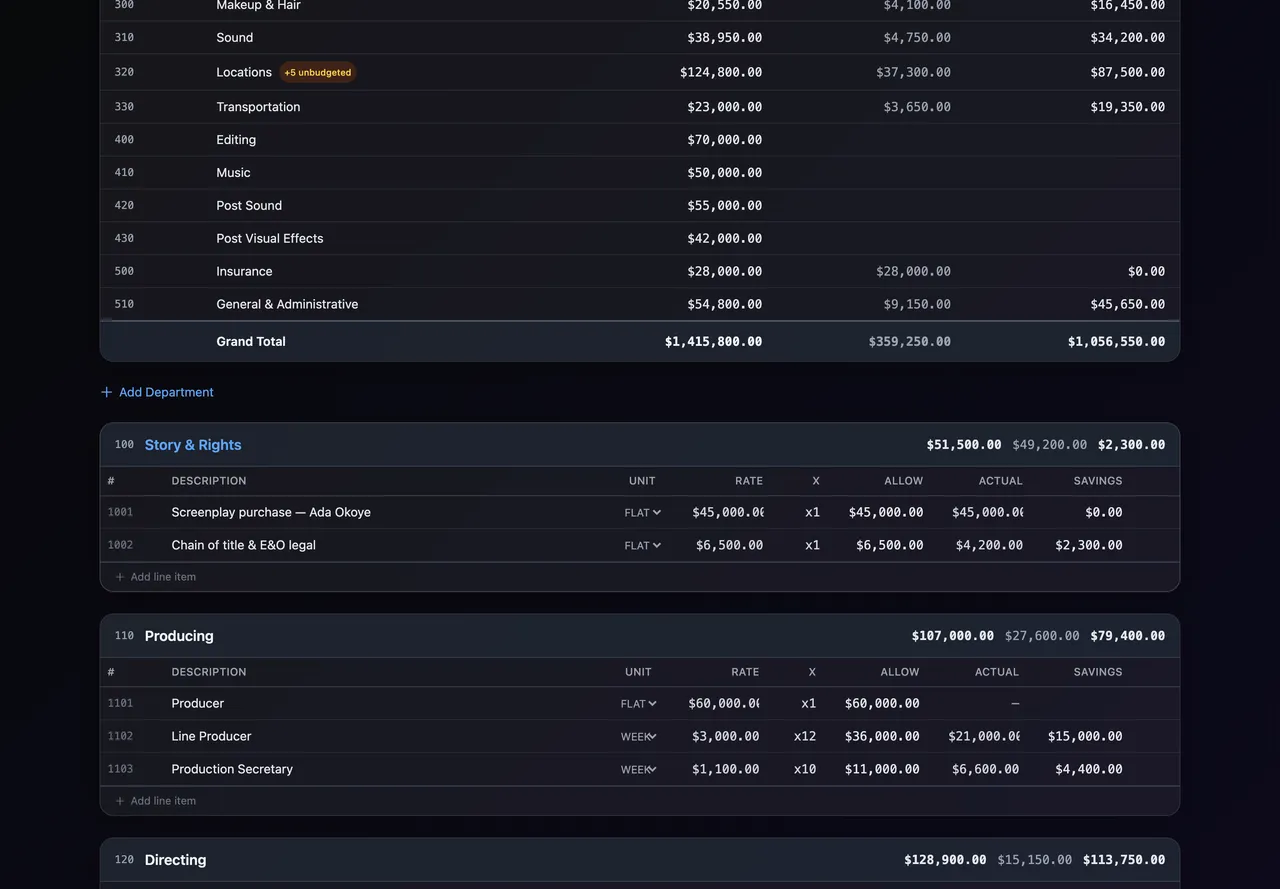This screenshot has height=889, width=1280.
Task: Edit actual $4,200.00 for Chain of title
Action: [x=987, y=545]
